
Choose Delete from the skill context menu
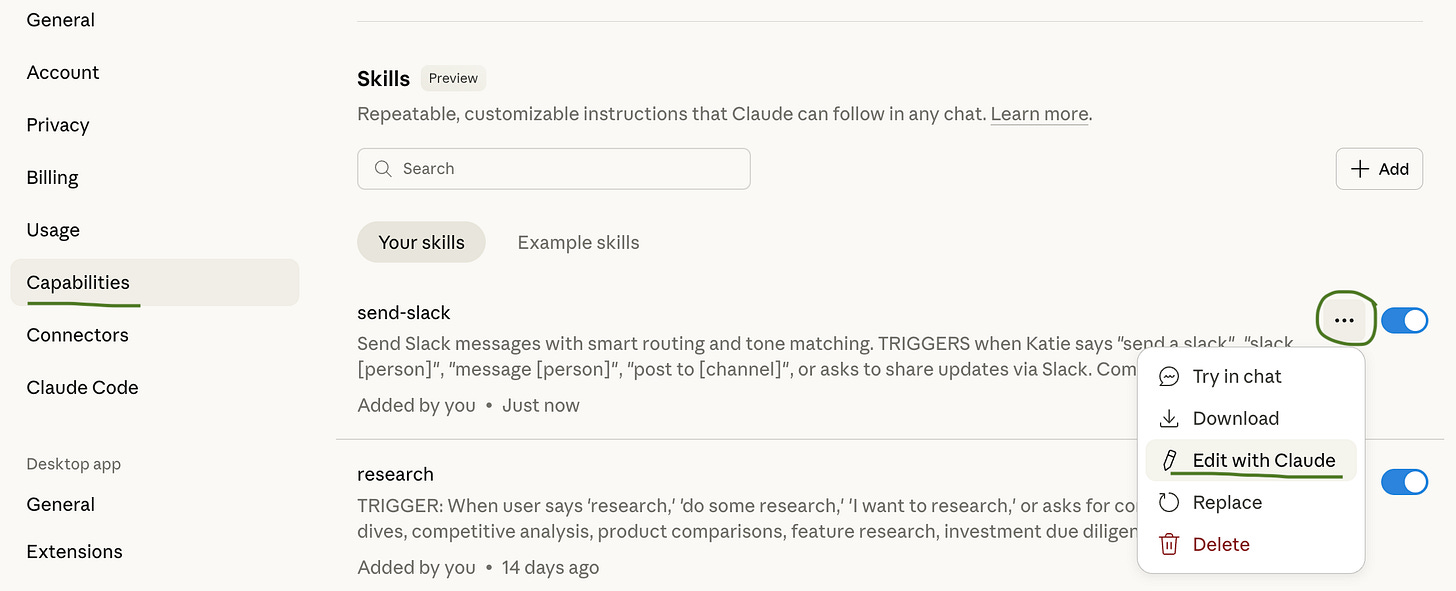tap(1221, 545)
